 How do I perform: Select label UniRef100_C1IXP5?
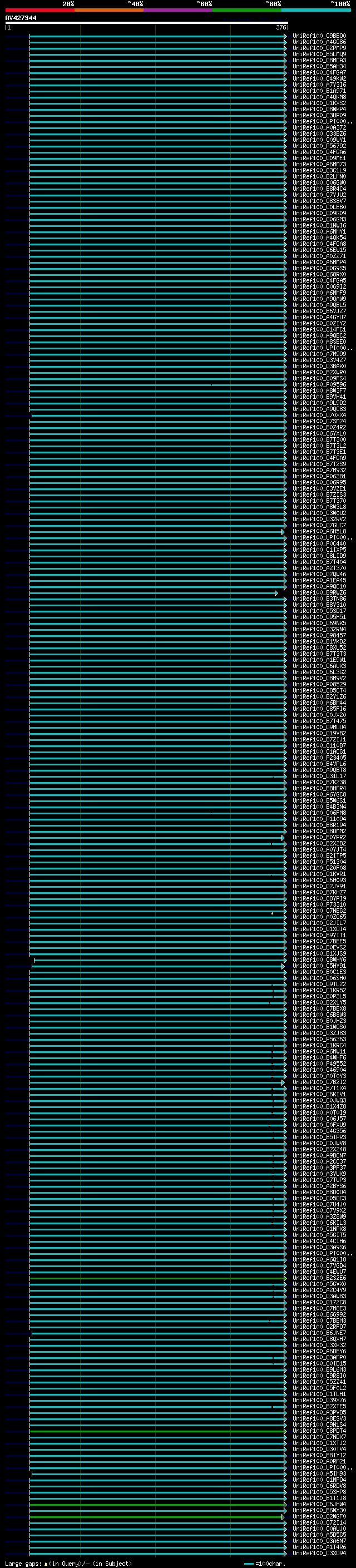point(319,550)
